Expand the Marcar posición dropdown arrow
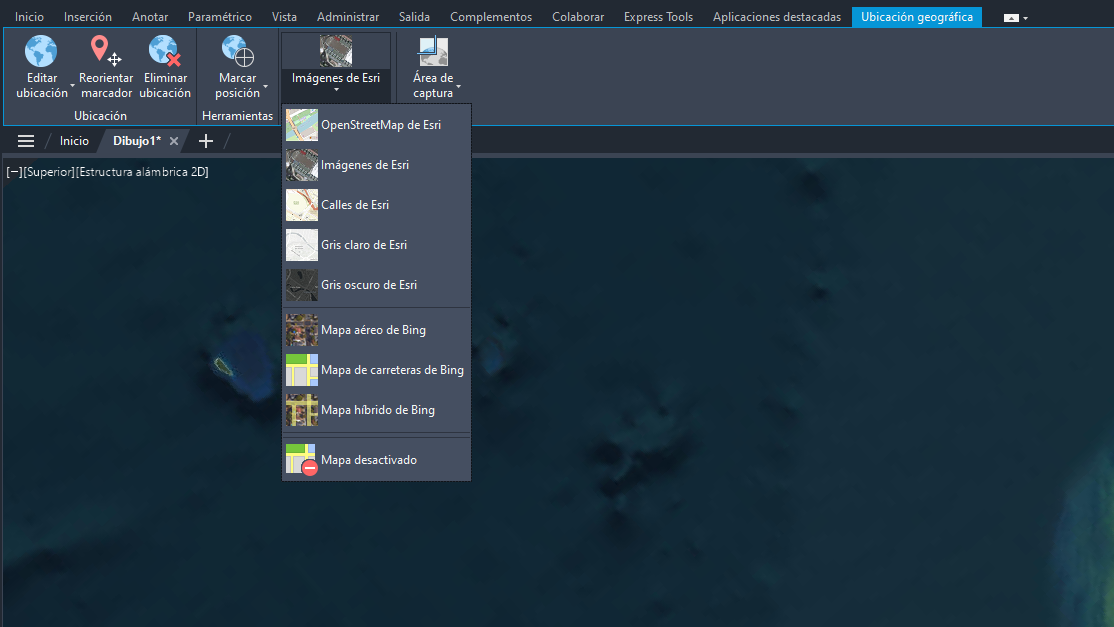1114x627 pixels. click(266, 87)
